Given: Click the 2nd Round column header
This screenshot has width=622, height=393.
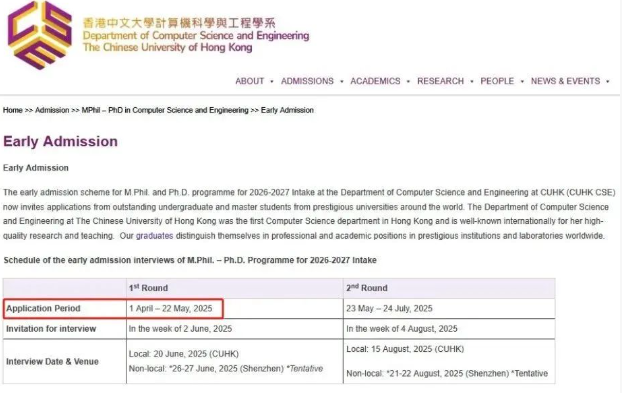Looking at the screenshot, I should tap(367, 288).
